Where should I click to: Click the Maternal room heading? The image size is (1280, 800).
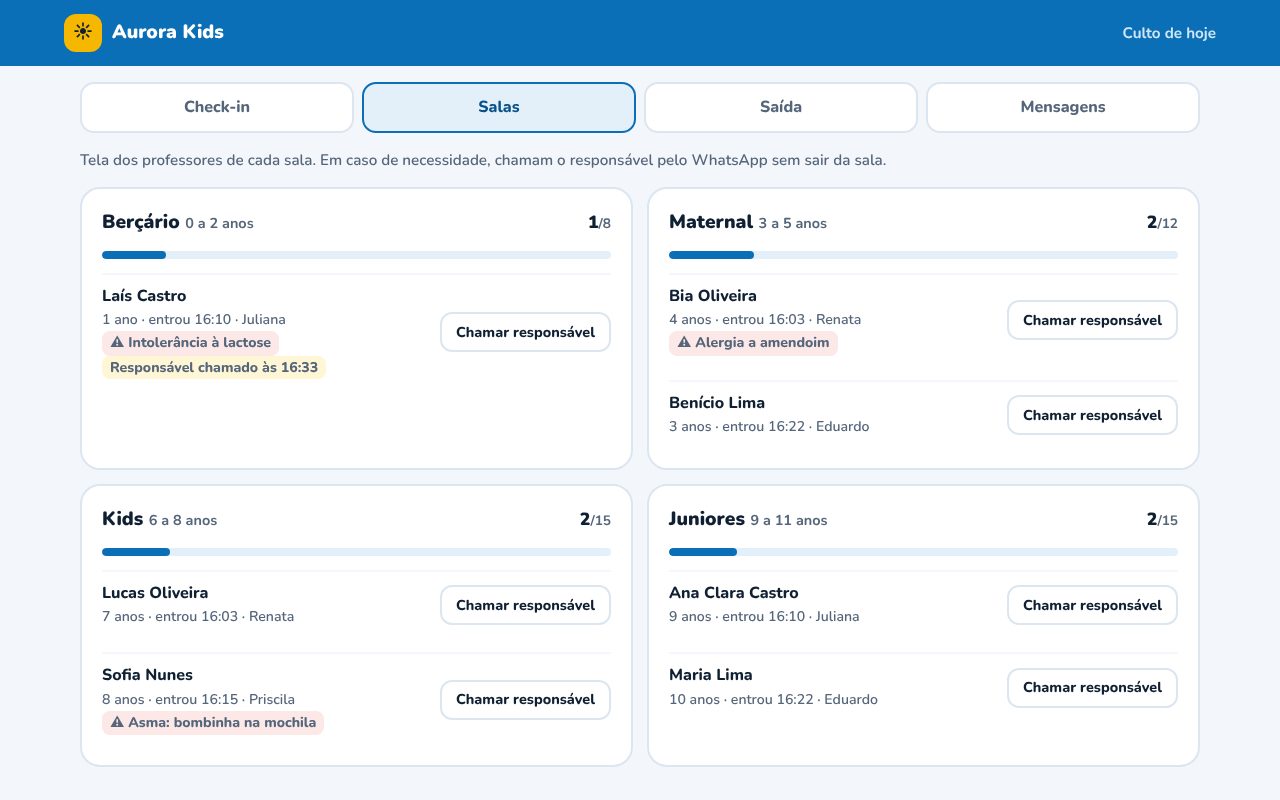711,222
